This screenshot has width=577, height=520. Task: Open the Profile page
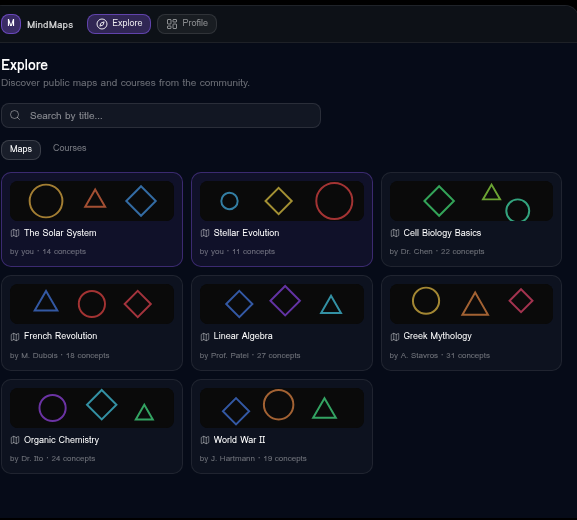(187, 24)
